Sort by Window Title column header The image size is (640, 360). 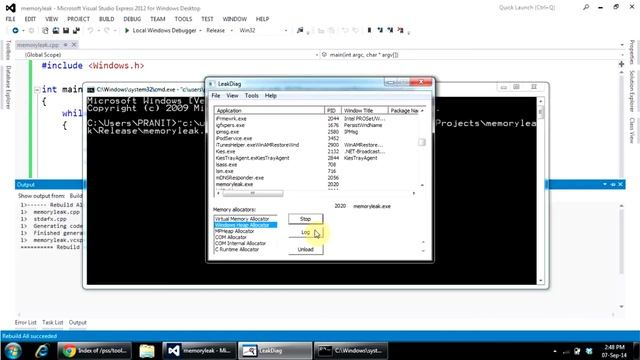pyautogui.click(x=364, y=111)
